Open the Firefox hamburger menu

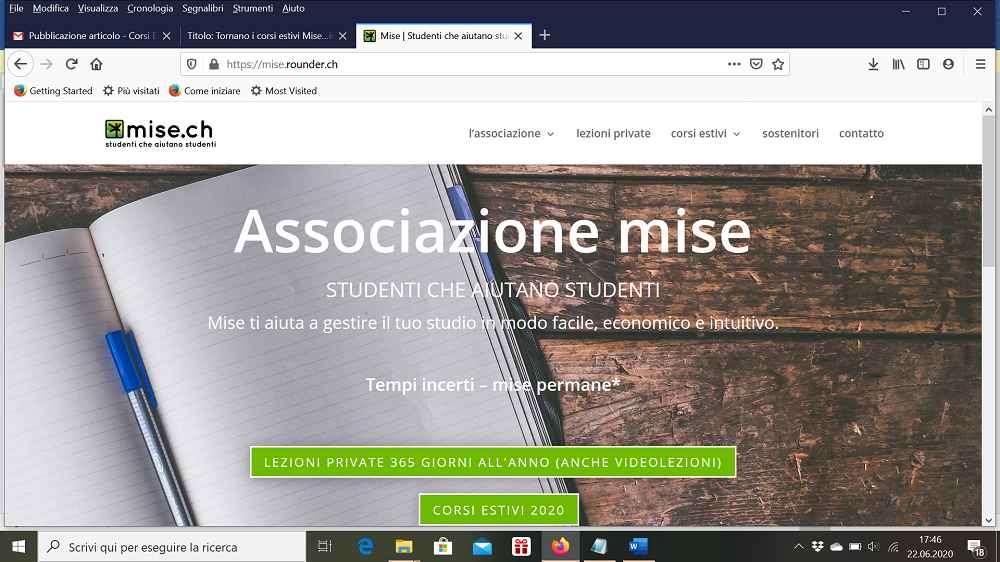pos(980,64)
